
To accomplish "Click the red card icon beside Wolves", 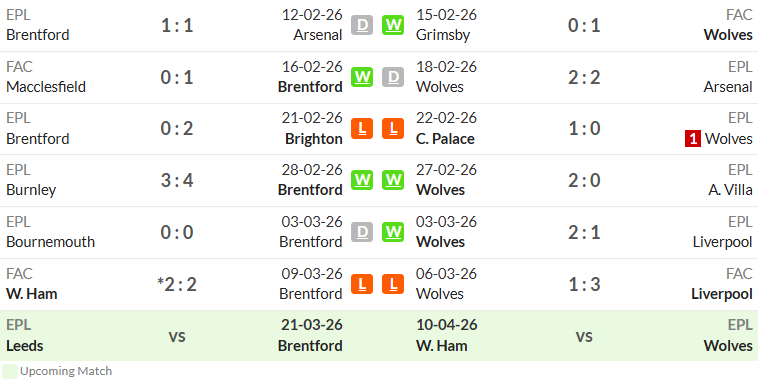I will [693, 139].
